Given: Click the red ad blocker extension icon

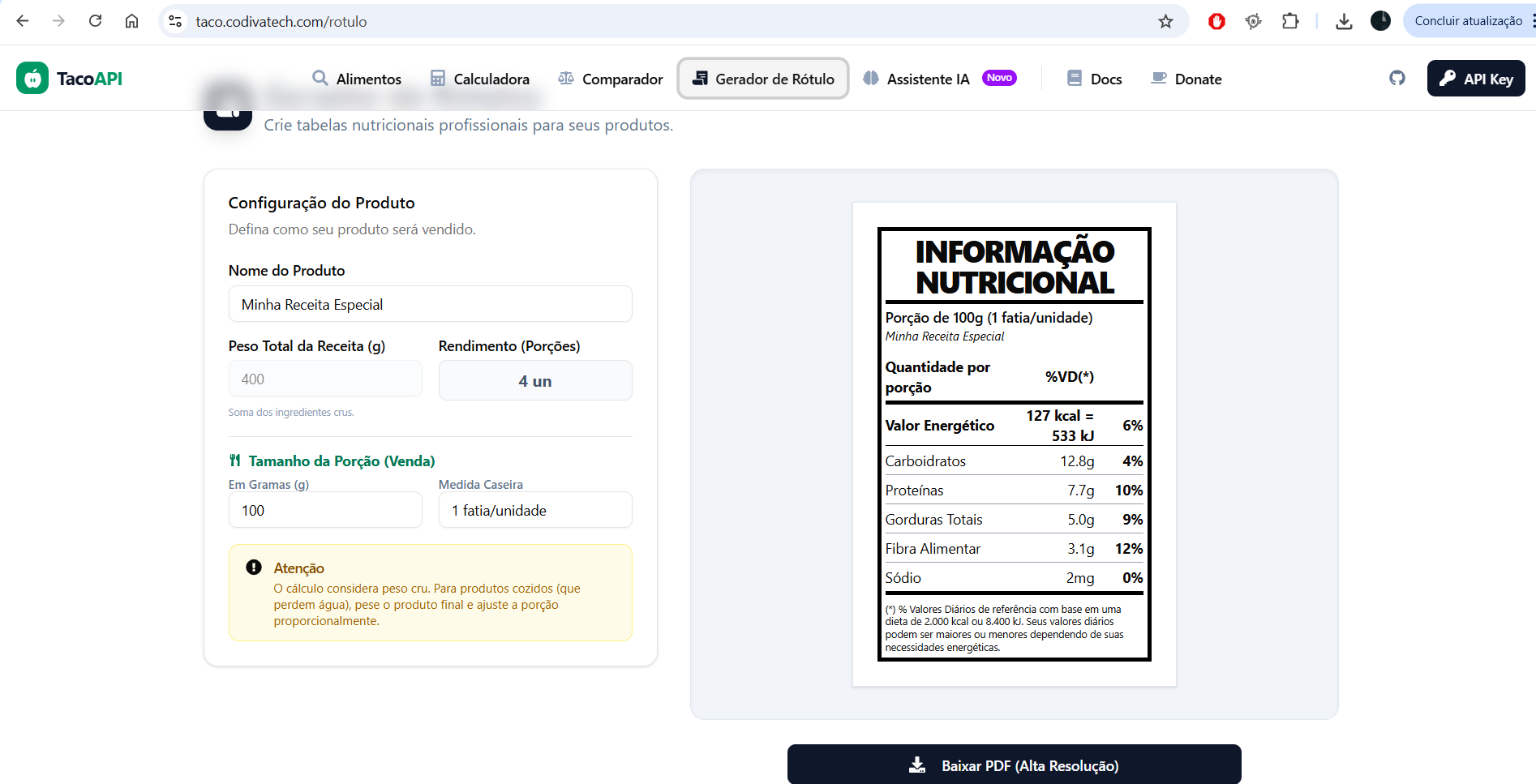Looking at the screenshot, I should click(x=1216, y=22).
